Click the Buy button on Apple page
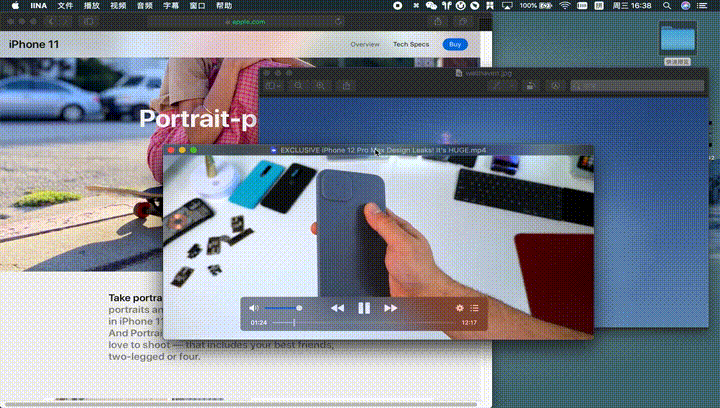 455,45
